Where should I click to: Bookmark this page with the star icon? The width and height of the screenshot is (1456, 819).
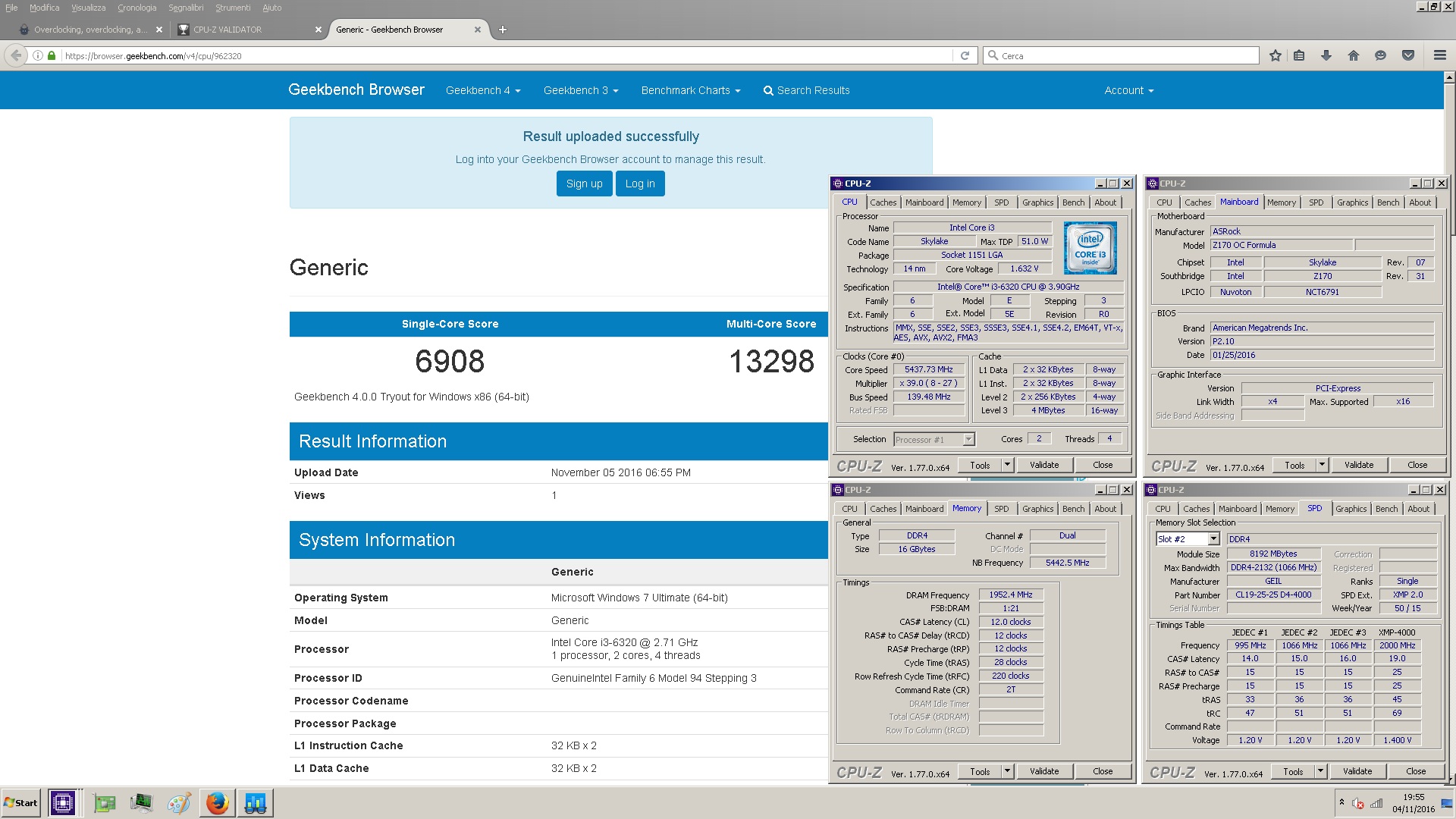point(1276,55)
